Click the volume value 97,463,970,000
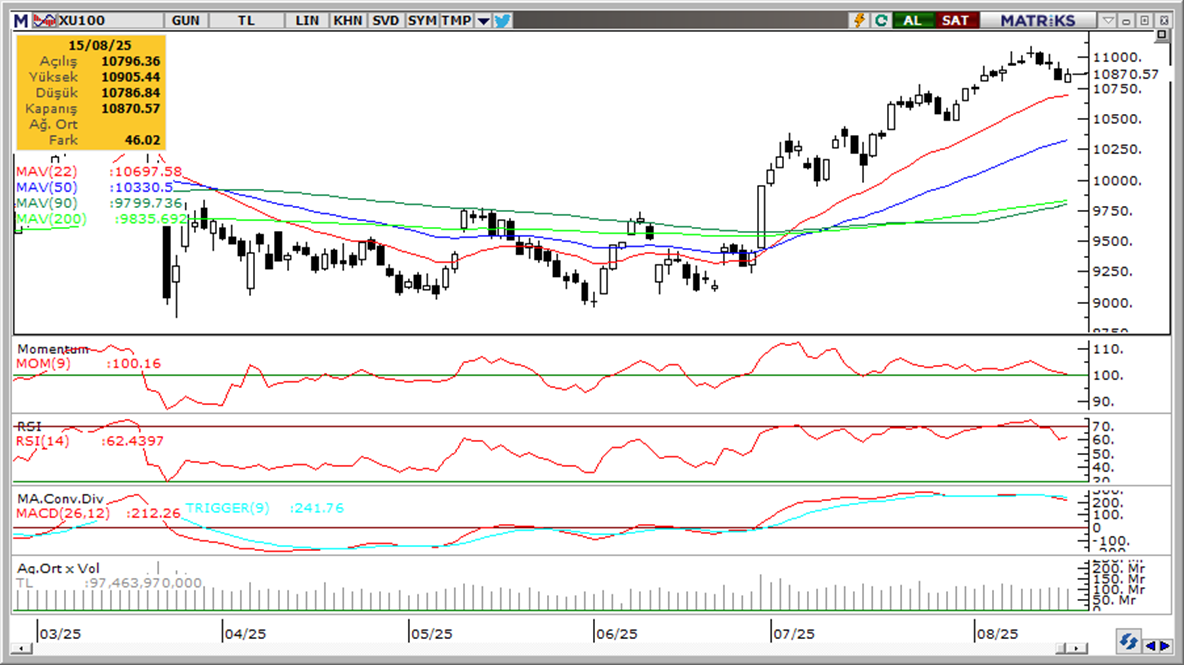Screen dimensions: 1184x665 coord(143,583)
